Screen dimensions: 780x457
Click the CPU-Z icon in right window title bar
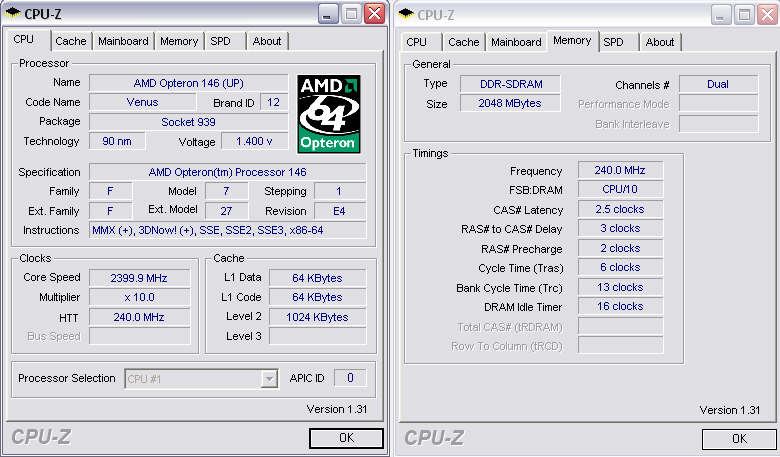click(405, 13)
